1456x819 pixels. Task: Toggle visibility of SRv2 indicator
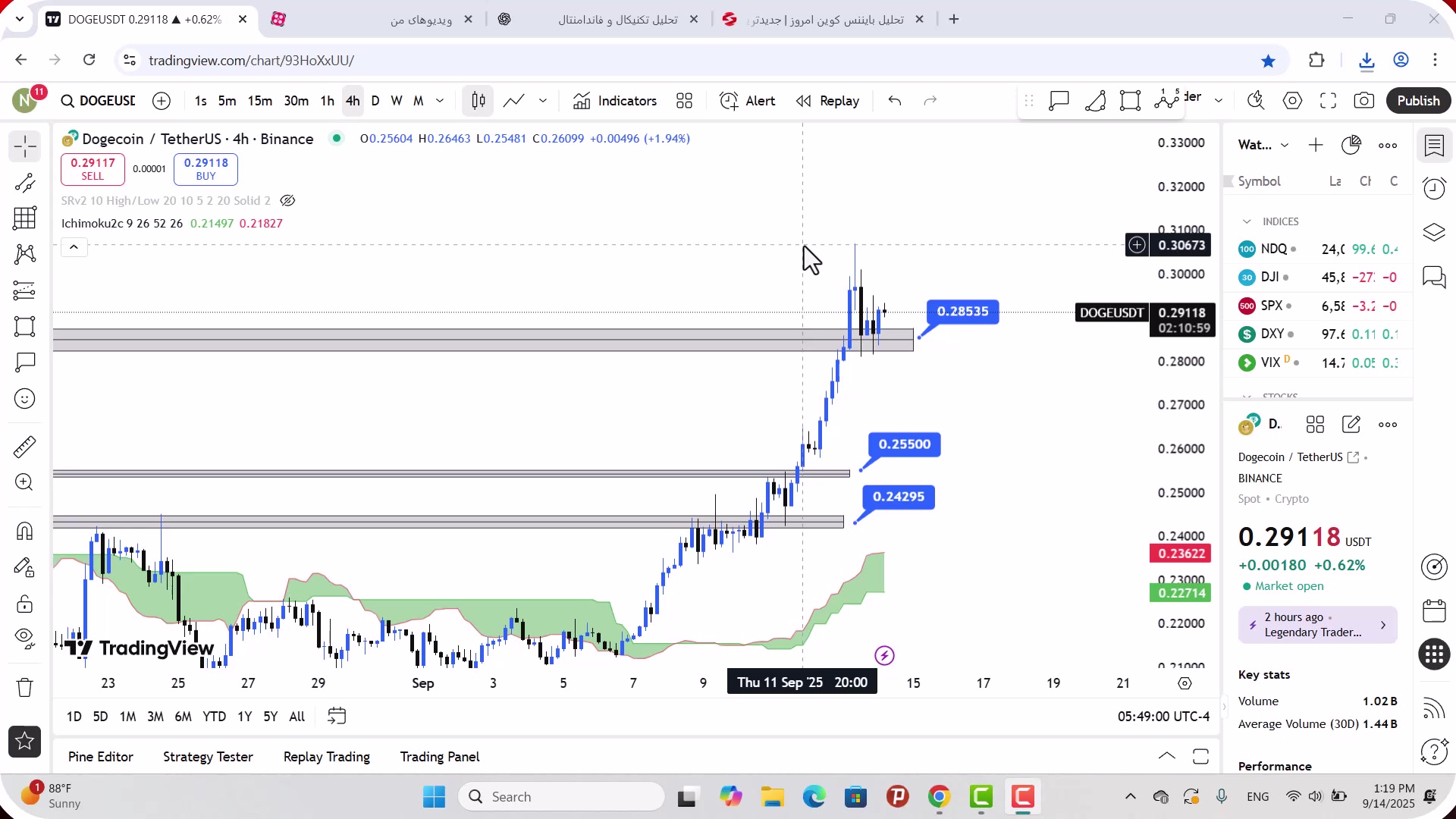287,201
